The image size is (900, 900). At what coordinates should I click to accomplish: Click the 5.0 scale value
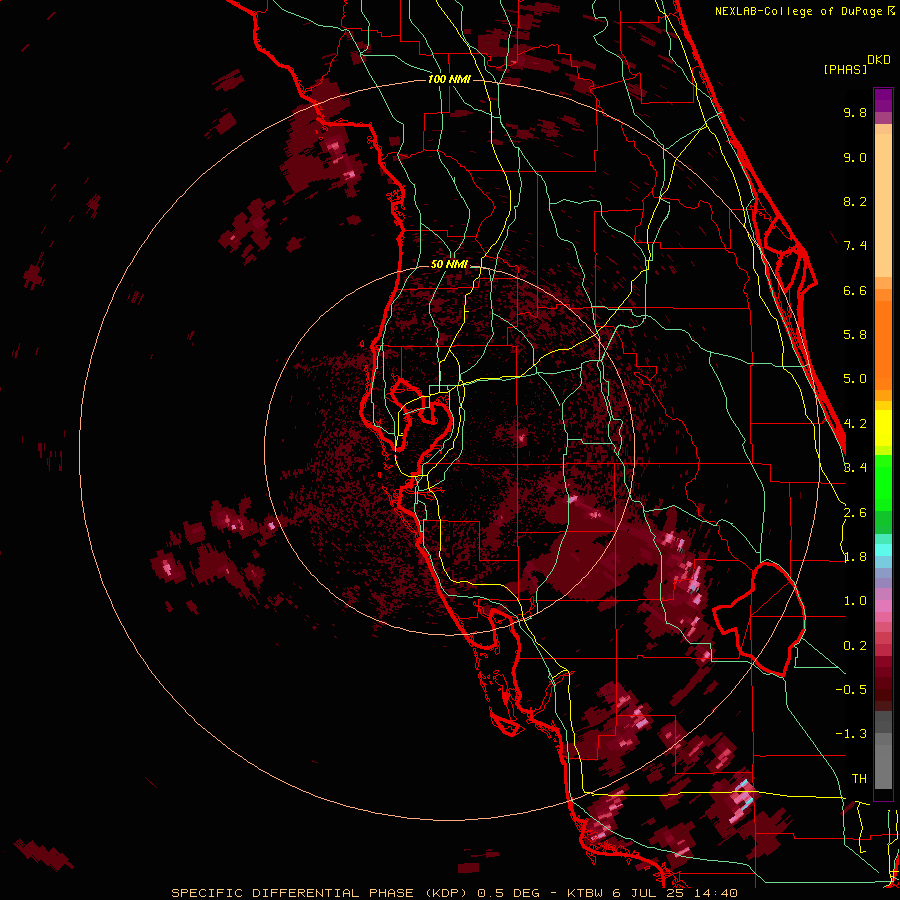click(x=855, y=379)
